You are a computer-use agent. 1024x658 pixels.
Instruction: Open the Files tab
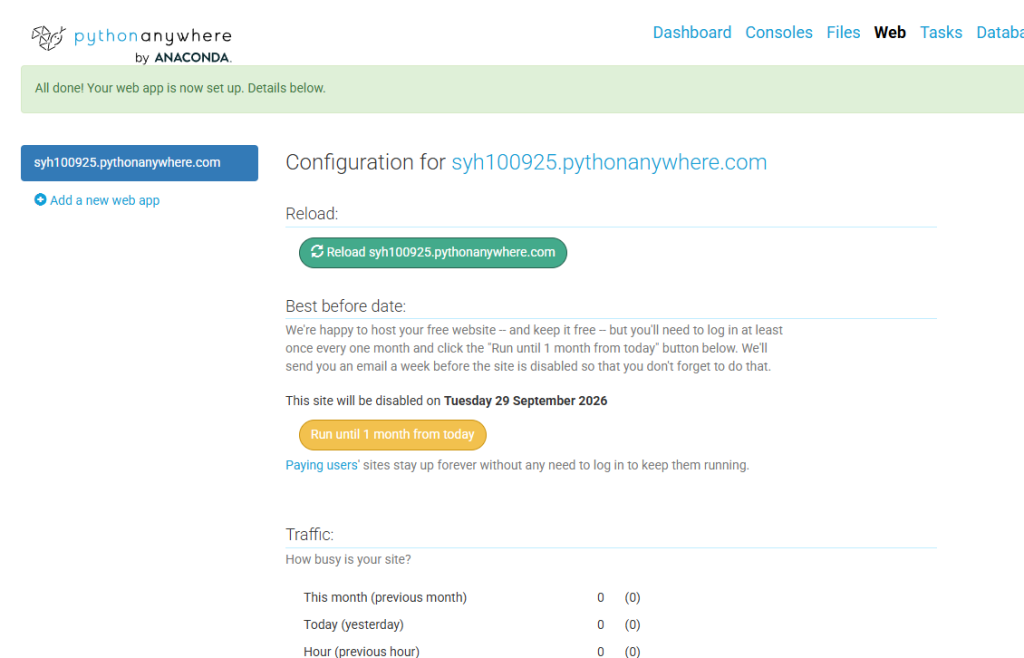[x=843, y=33]
